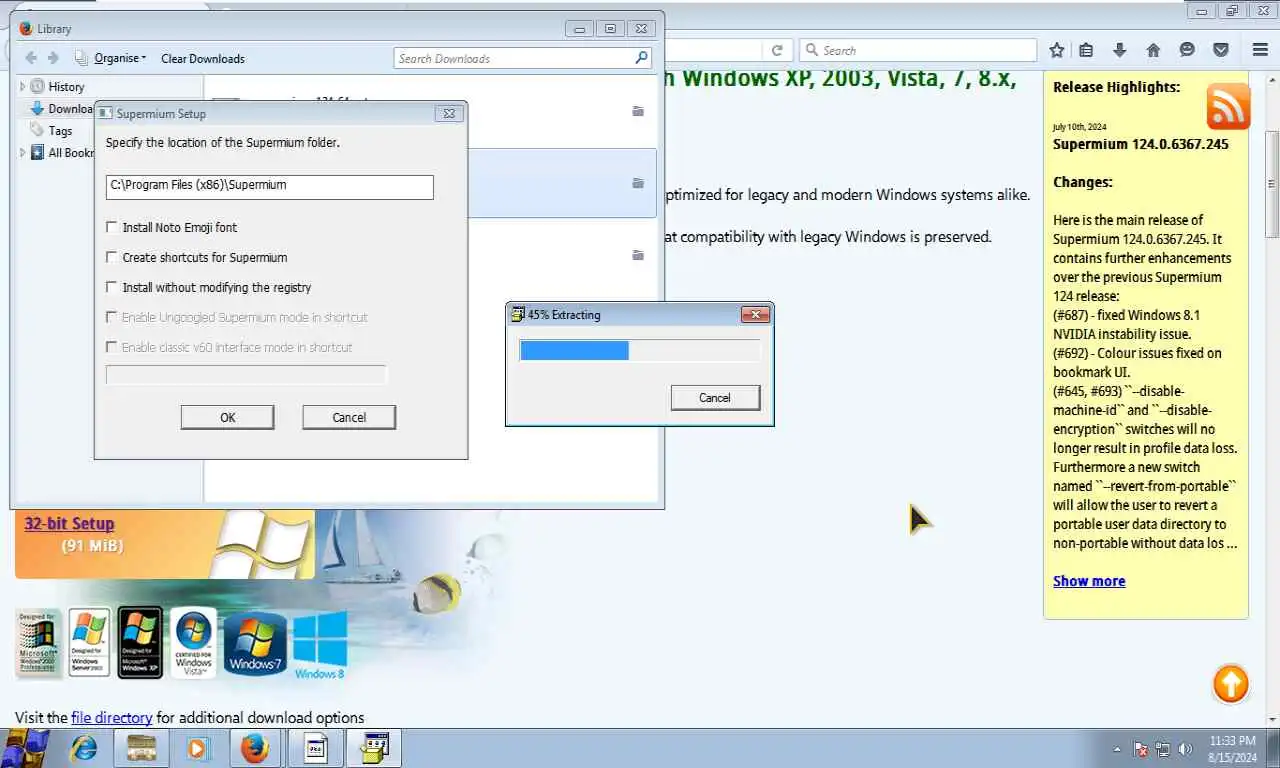
Task: Click the Windows Vista certified badge
Action: point(193,643)
